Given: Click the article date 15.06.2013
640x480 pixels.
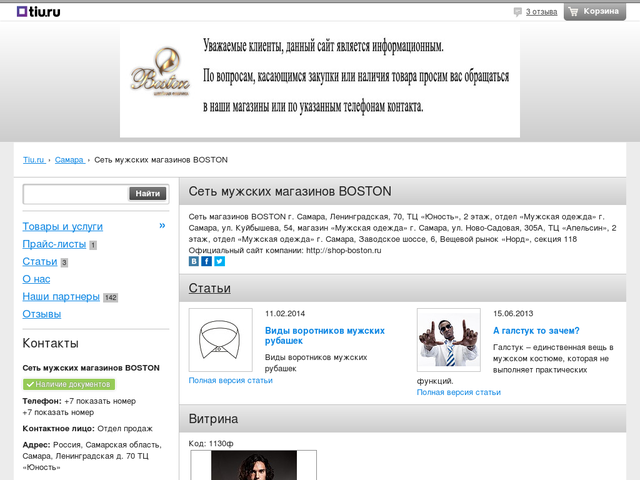Looking at the screenshot, I should [x=513, y=313].
